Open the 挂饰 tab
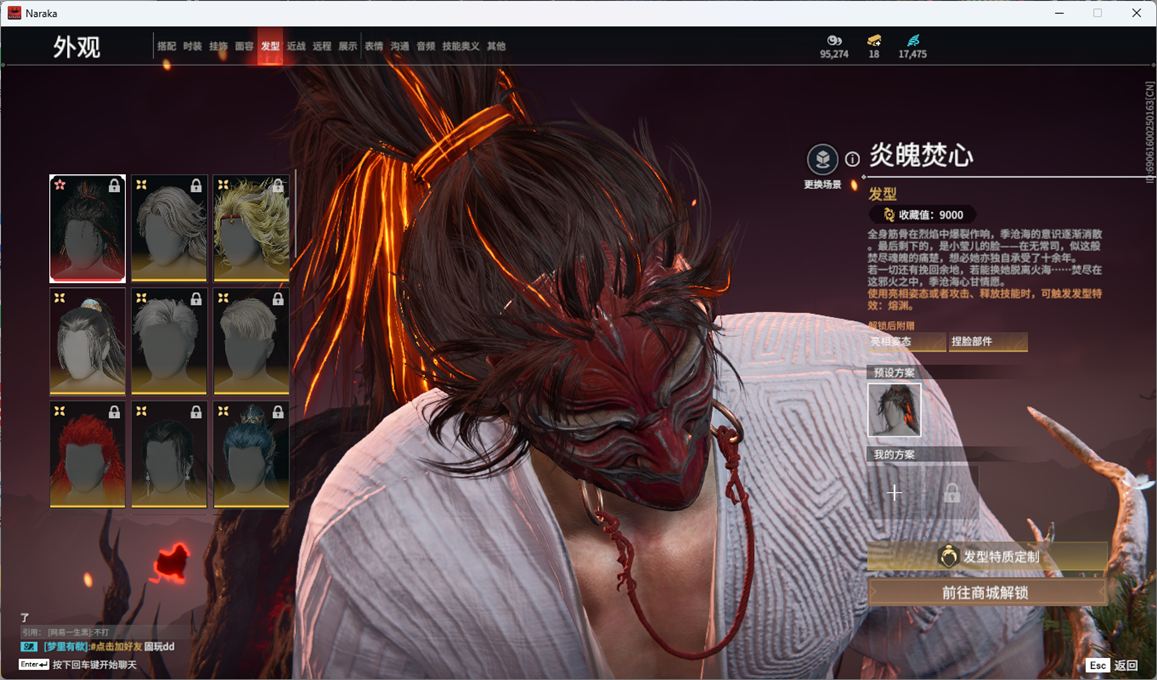Screen dimensions: 1157x680 point(218,46)
